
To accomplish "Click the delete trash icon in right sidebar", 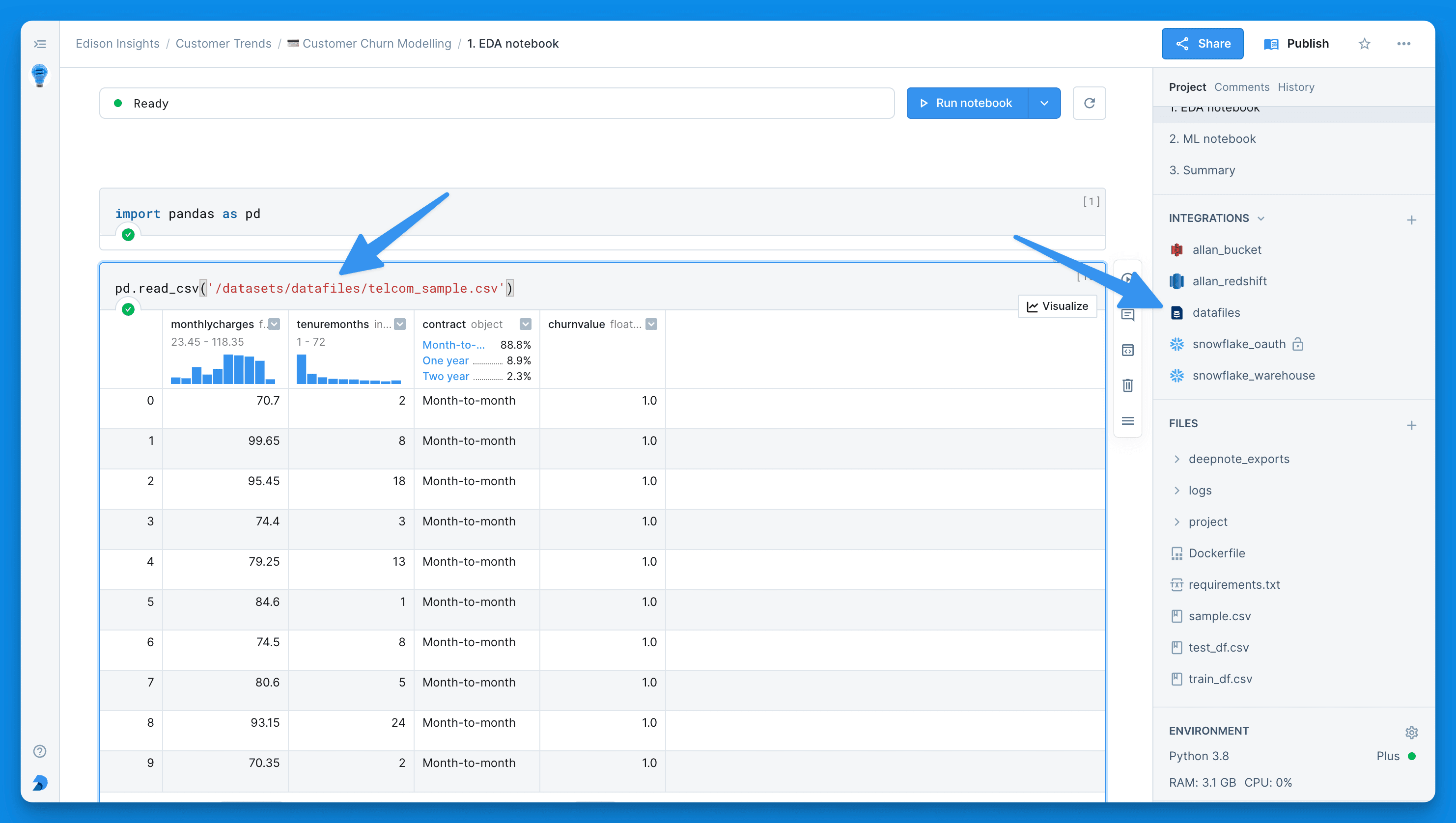I will [x=1128, y=385].
